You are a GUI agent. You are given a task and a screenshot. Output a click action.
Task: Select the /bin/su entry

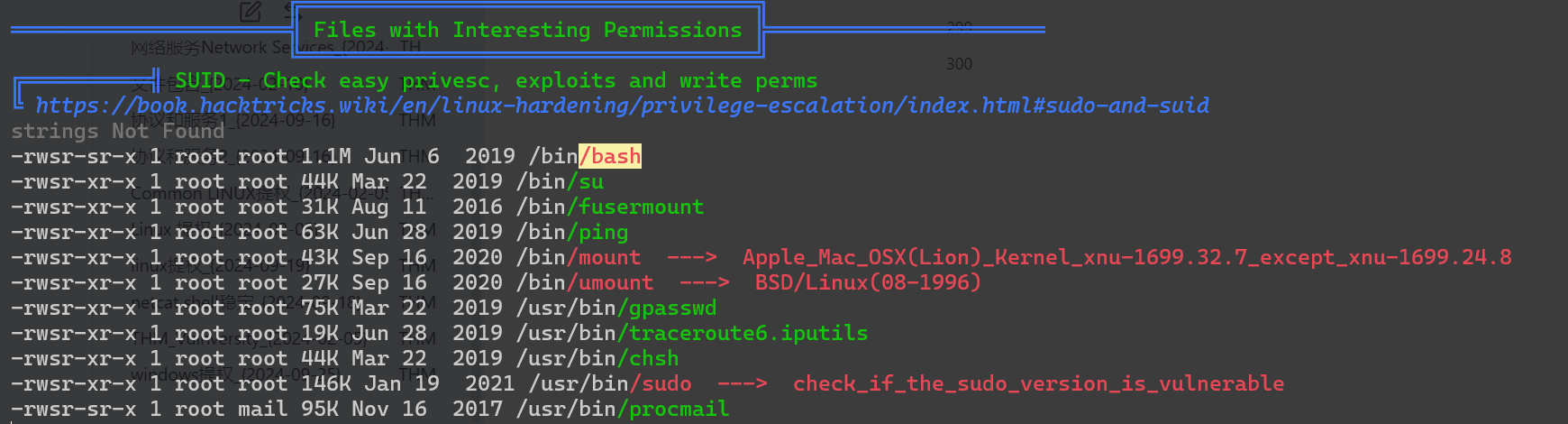click(560, 181)
